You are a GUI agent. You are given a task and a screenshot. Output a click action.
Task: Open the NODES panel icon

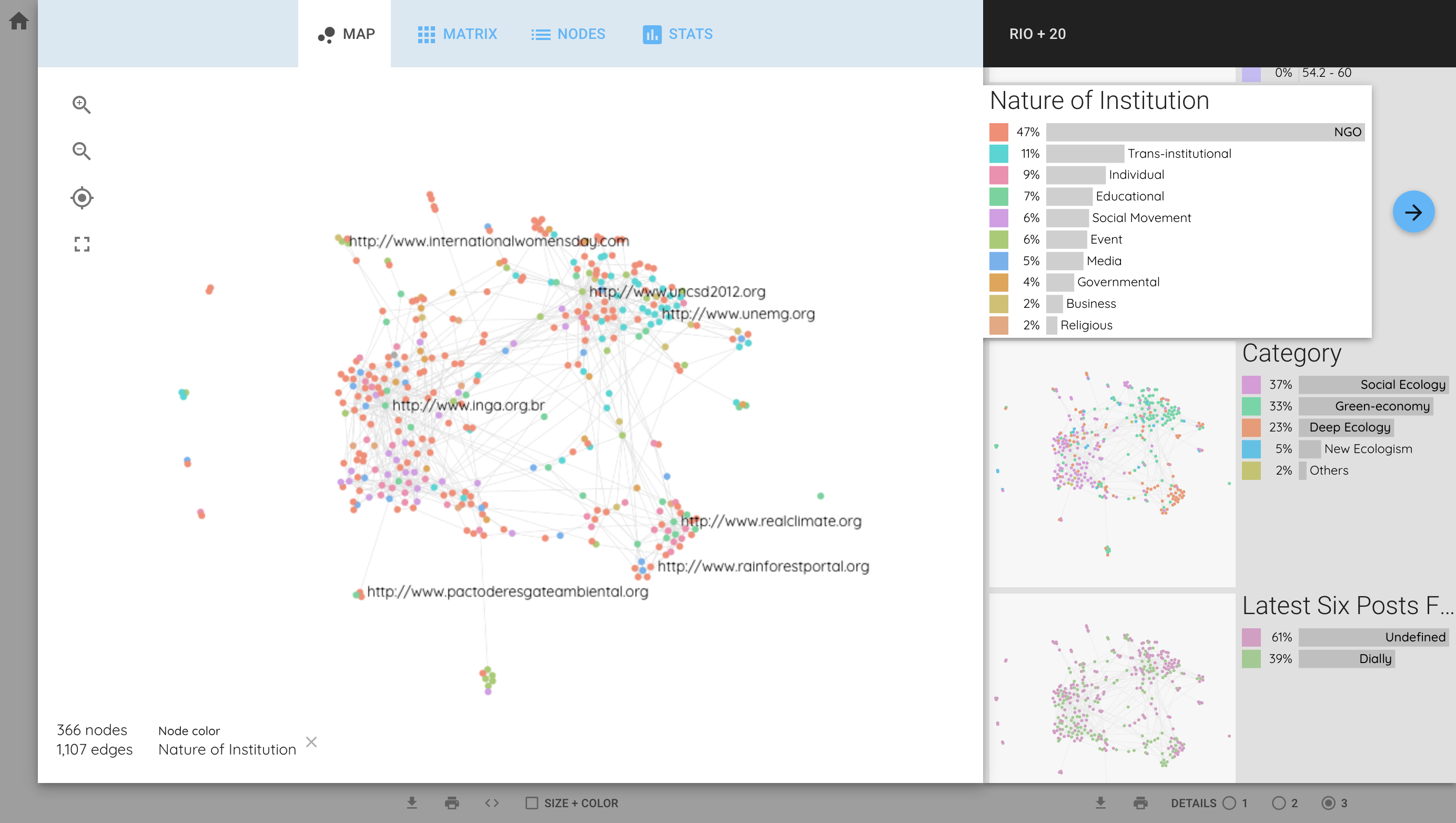click(540, 33)
